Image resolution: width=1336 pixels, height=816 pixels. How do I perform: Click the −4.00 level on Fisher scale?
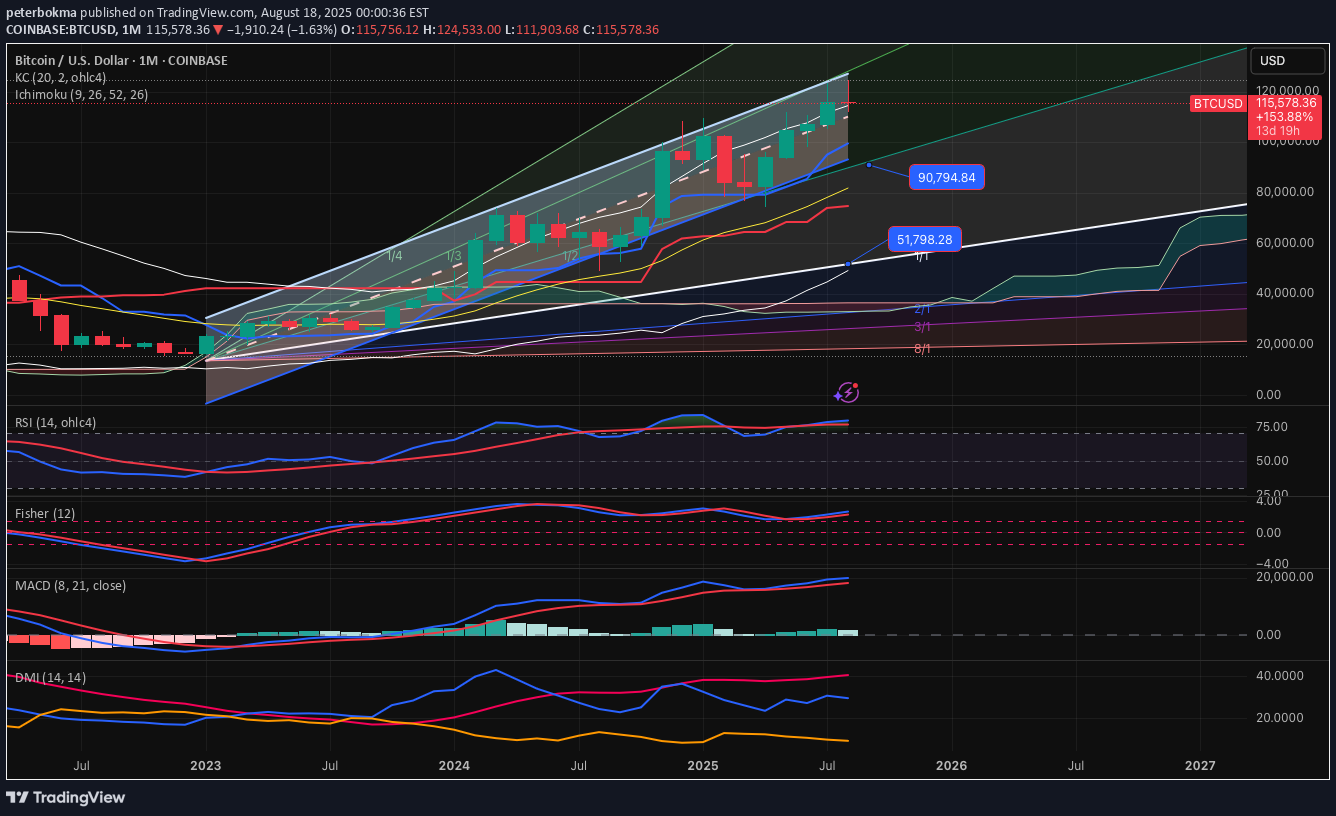pos(1270,564)
